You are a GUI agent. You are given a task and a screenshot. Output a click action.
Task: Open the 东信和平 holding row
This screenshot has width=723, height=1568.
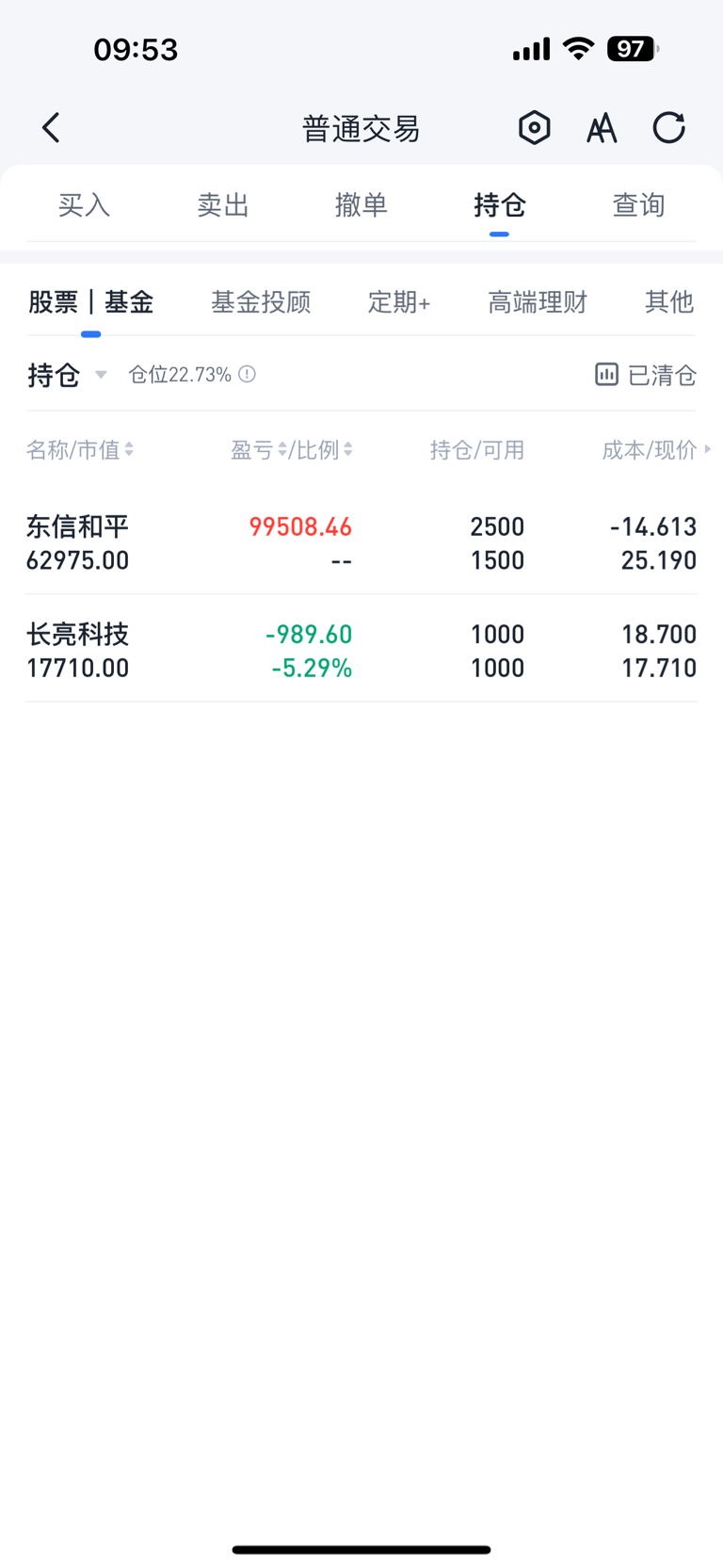pyautogui.click(x=361, y=542)
